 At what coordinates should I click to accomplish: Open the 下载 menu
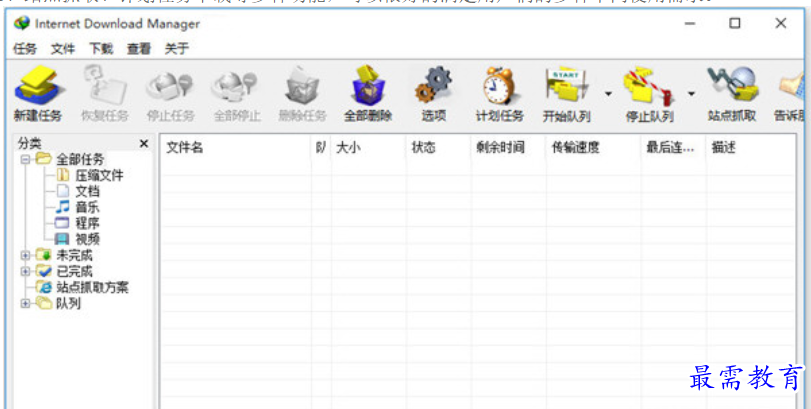101,49
